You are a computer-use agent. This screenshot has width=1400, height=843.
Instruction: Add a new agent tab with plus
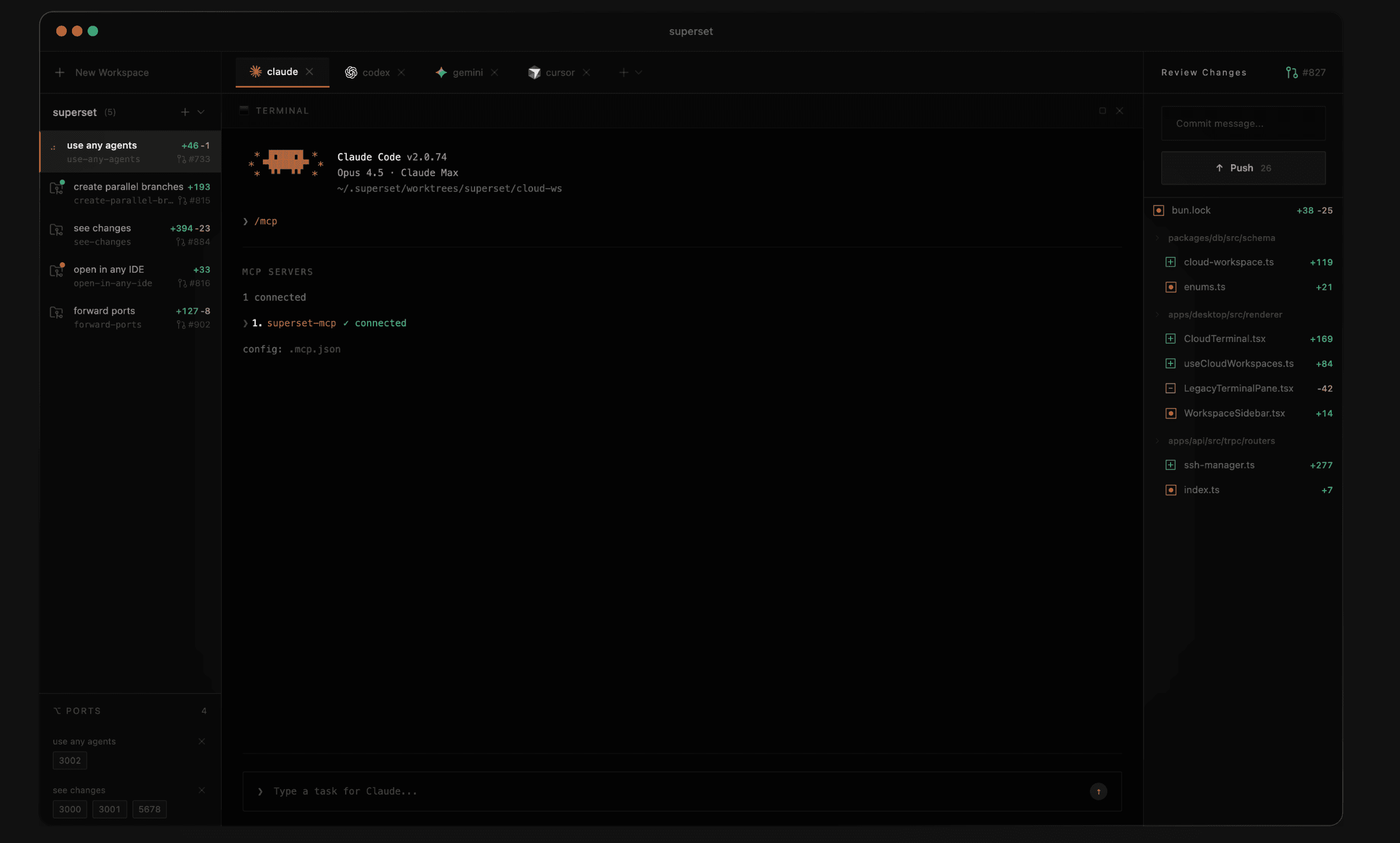tap(623, 72)
